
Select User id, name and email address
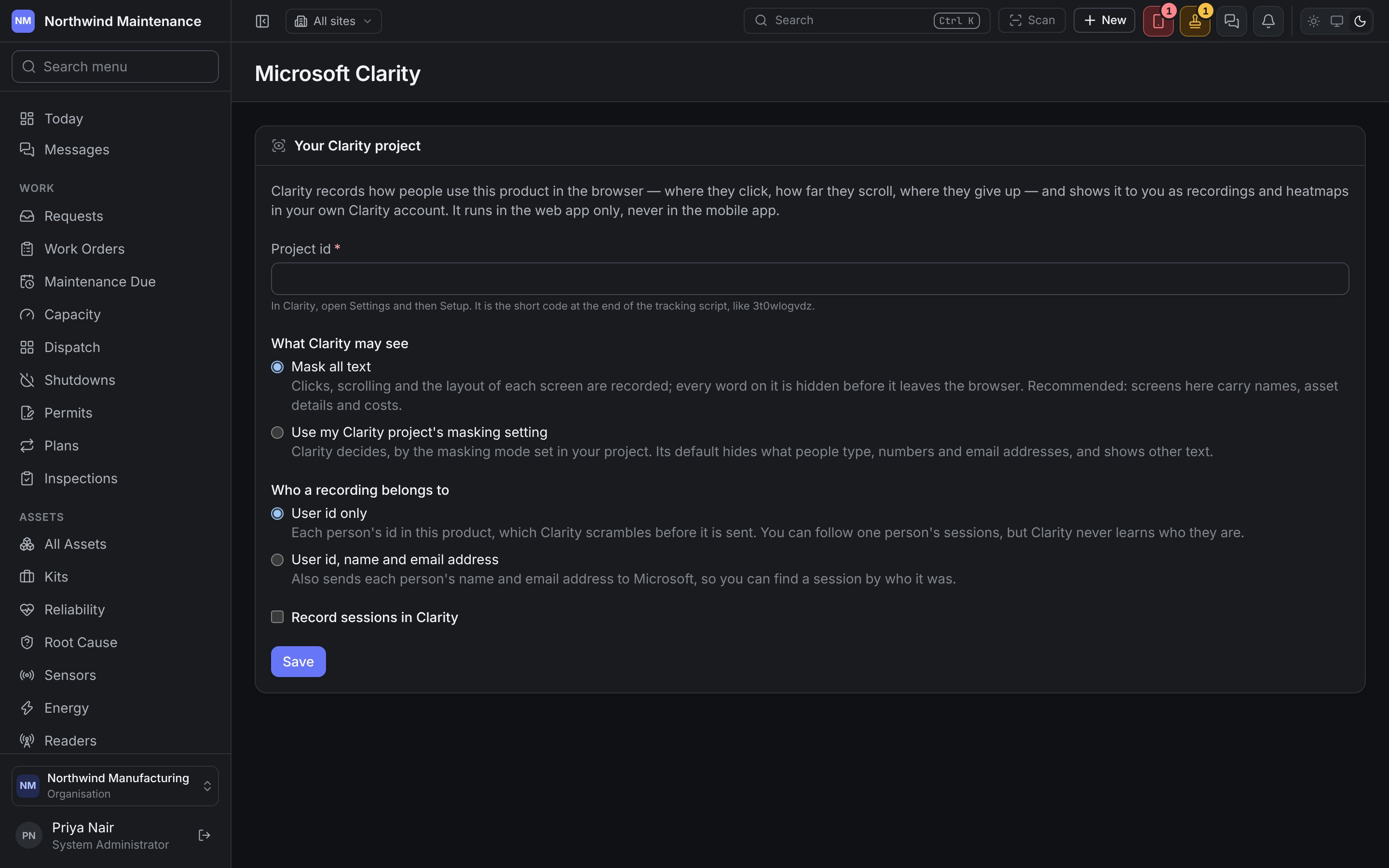click(277, 560)
